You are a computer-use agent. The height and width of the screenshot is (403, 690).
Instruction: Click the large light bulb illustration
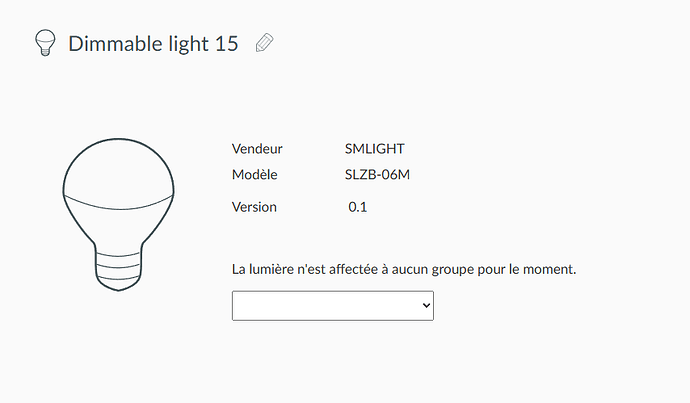pos(118,215)
